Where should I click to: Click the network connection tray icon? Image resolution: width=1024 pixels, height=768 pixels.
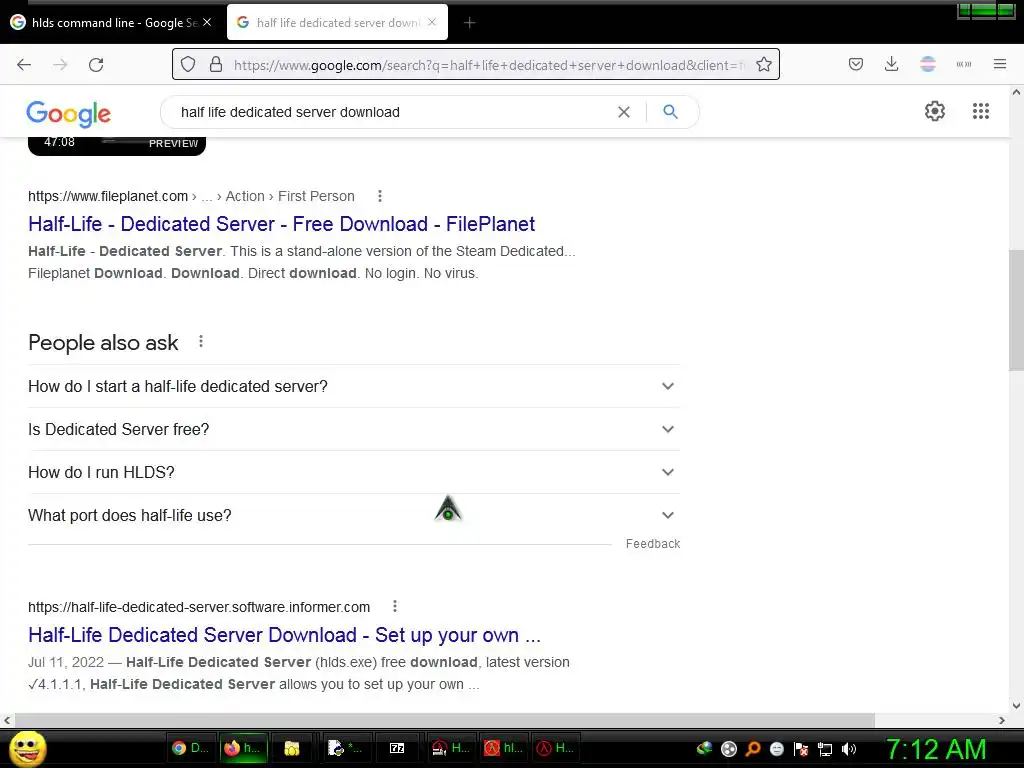(x=825, y=749)
